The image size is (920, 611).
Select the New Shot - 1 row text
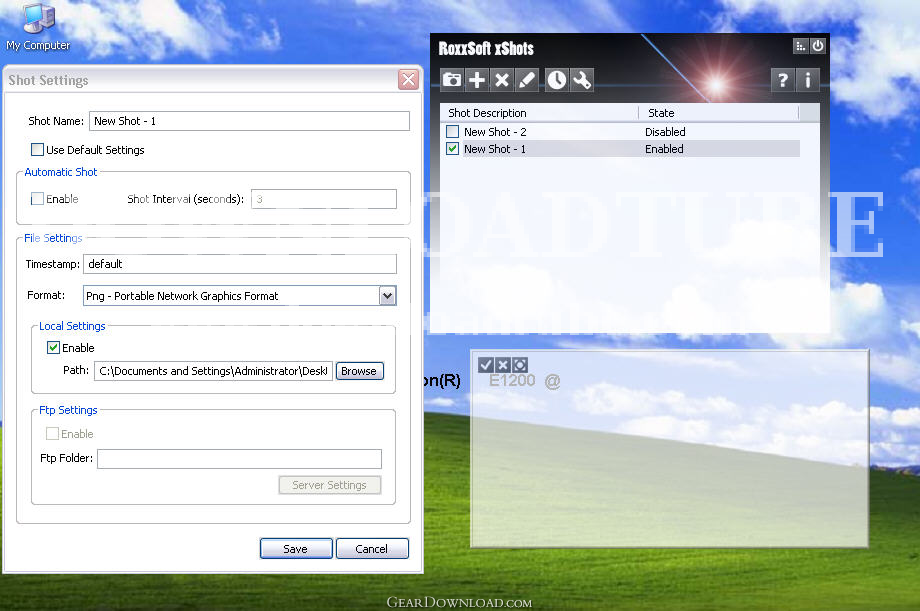tap(495, 149)
